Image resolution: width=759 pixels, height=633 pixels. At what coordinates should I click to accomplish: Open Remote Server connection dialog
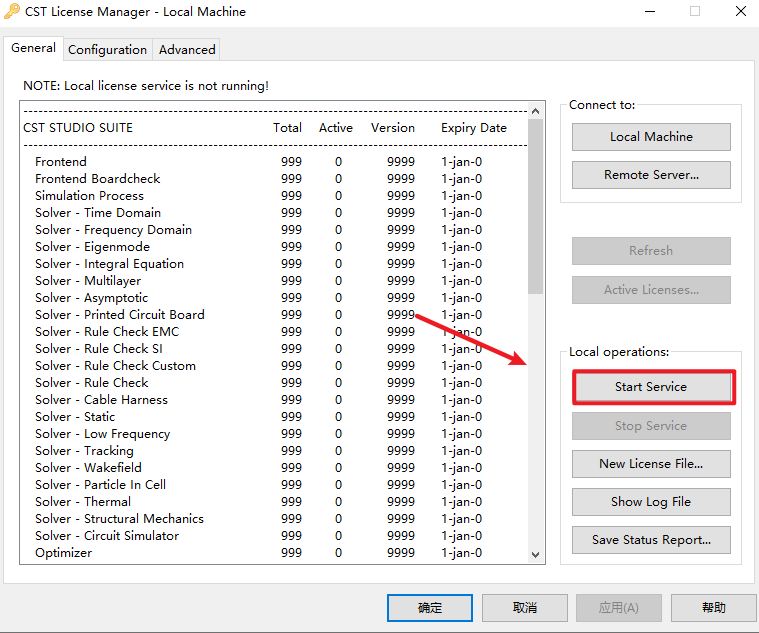tap(651, 175)
